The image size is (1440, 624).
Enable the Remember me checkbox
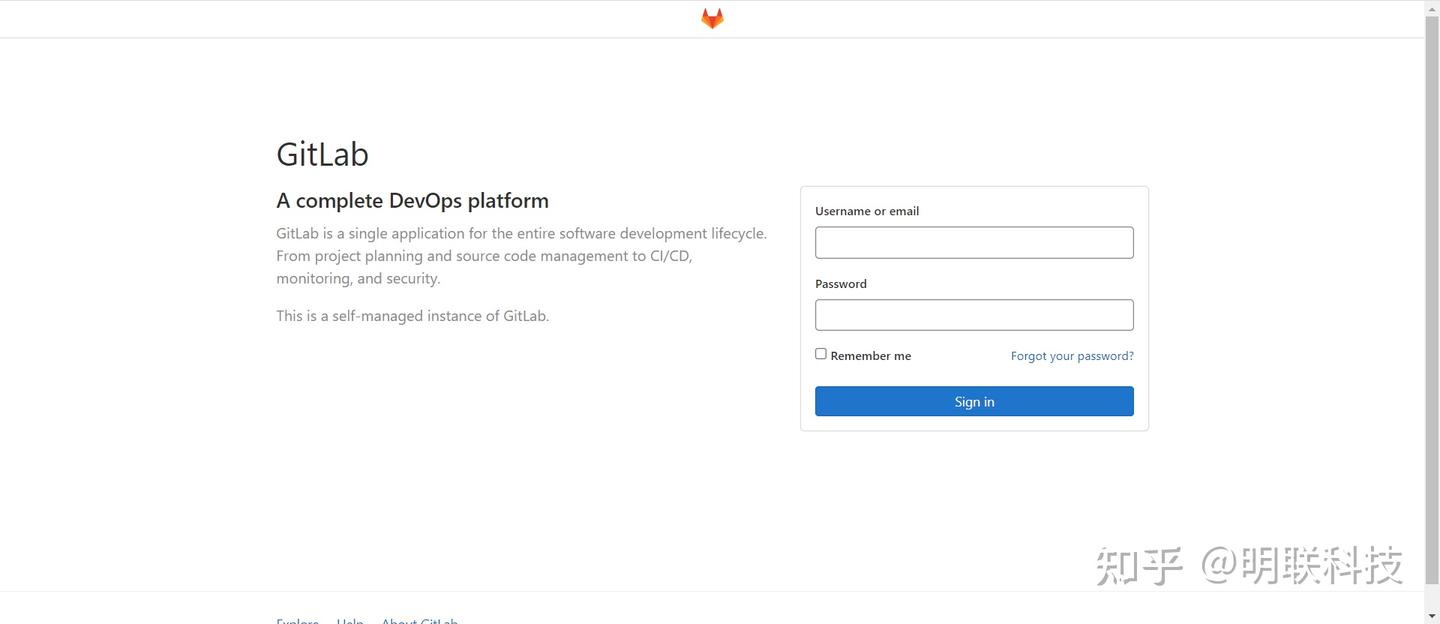point(821,354)
